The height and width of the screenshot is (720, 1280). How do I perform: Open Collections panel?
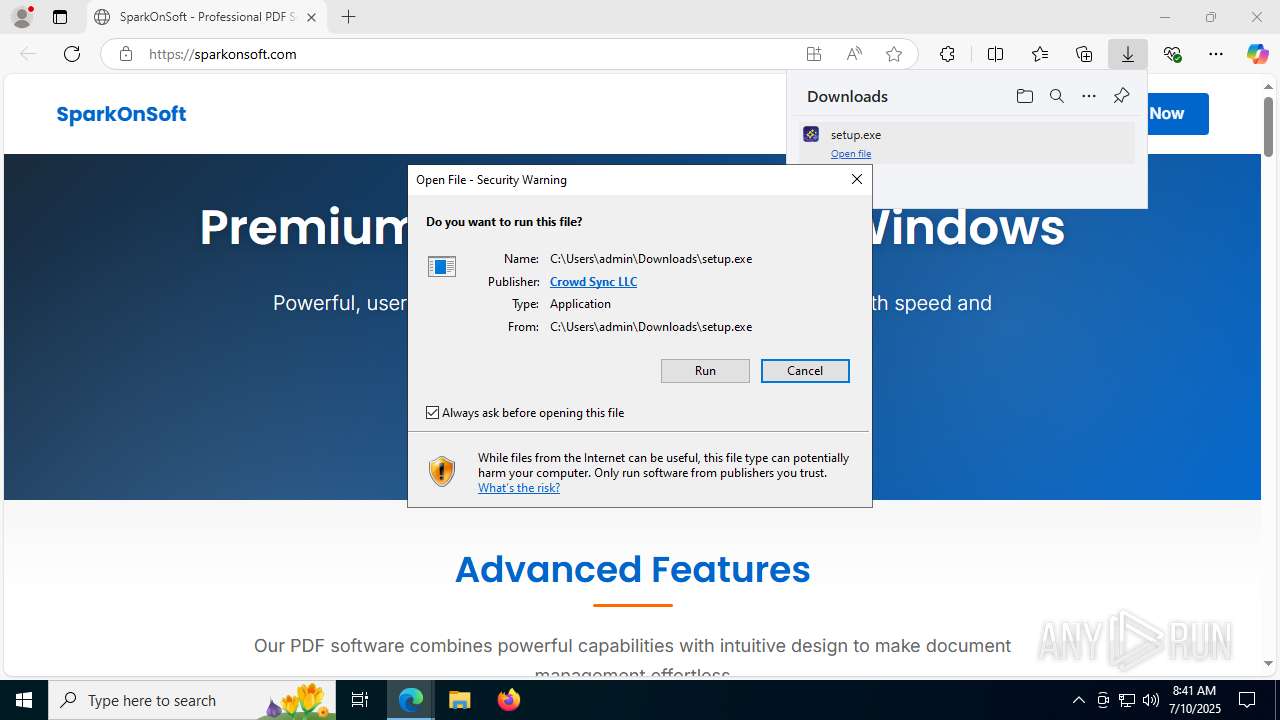tap(1084, 54)
